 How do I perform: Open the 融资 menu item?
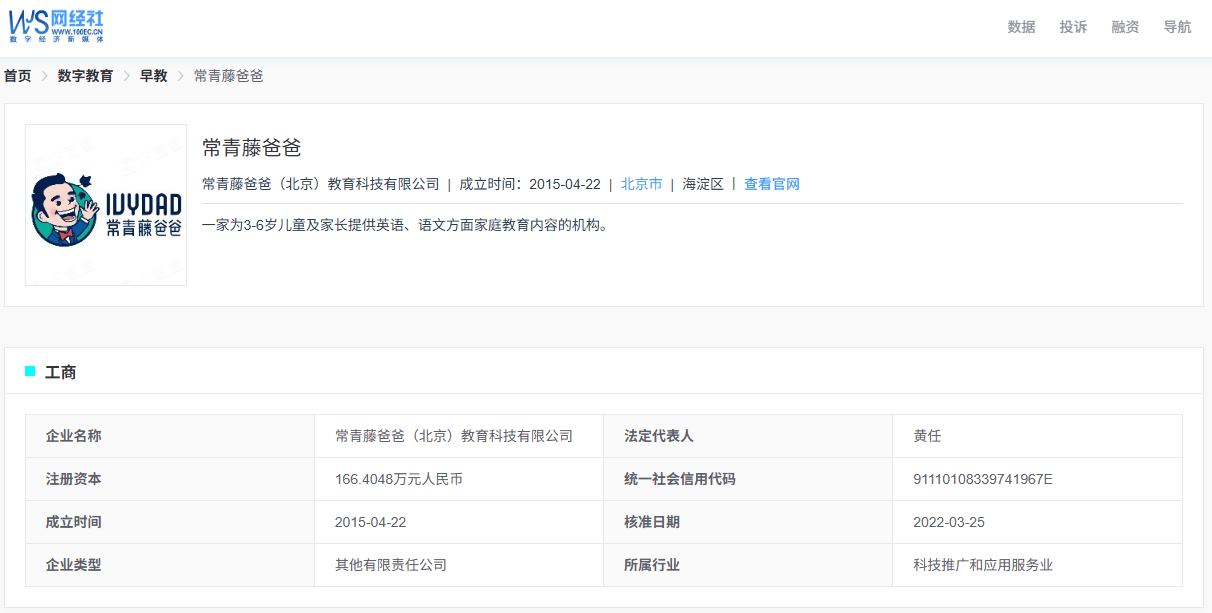pyautogui.click(x=1125, y=27)
